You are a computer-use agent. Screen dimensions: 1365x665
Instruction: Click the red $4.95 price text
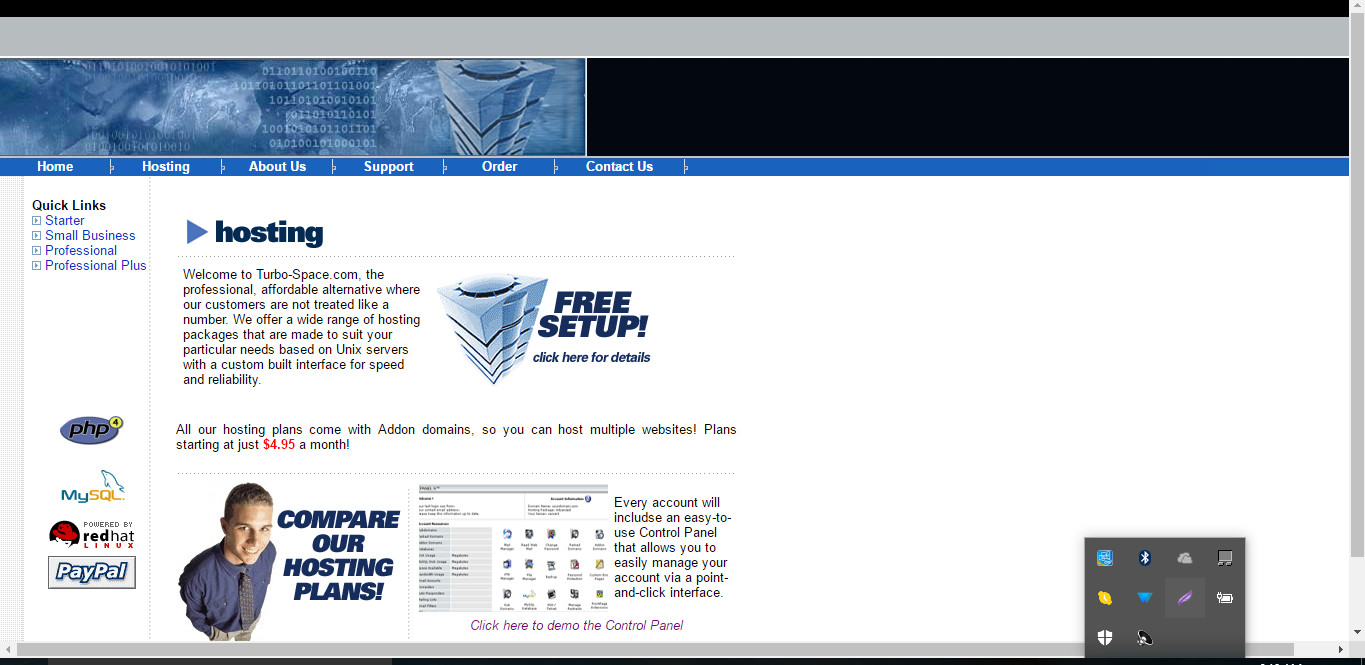(x=279, y=445)
